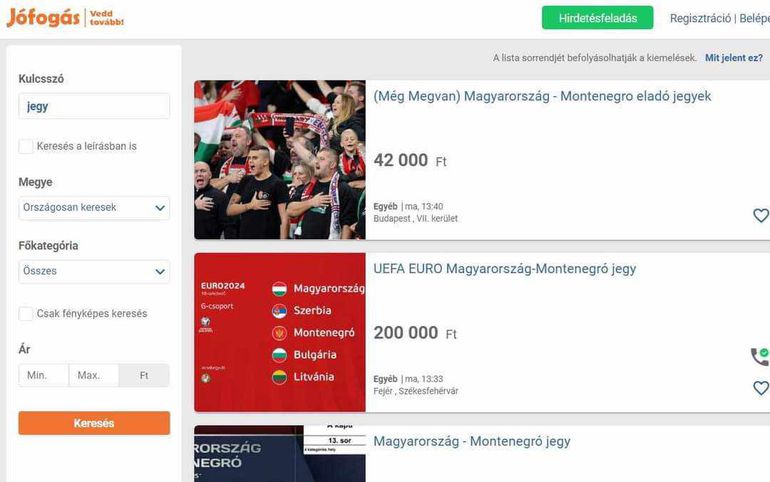Enable Keresés a leírásban is checkbox
Image resolution: width=770 pixels, height=482 pixels.
(x=26, y=146)
